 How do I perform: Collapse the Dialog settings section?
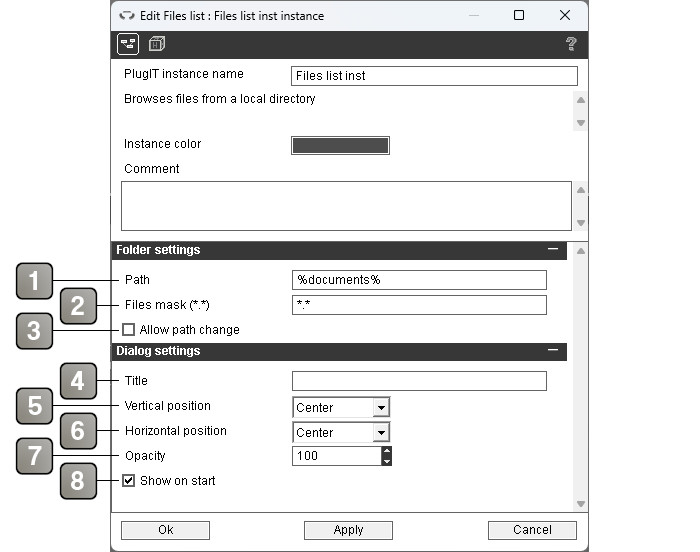pyautogui.click(x=553, y=350)
